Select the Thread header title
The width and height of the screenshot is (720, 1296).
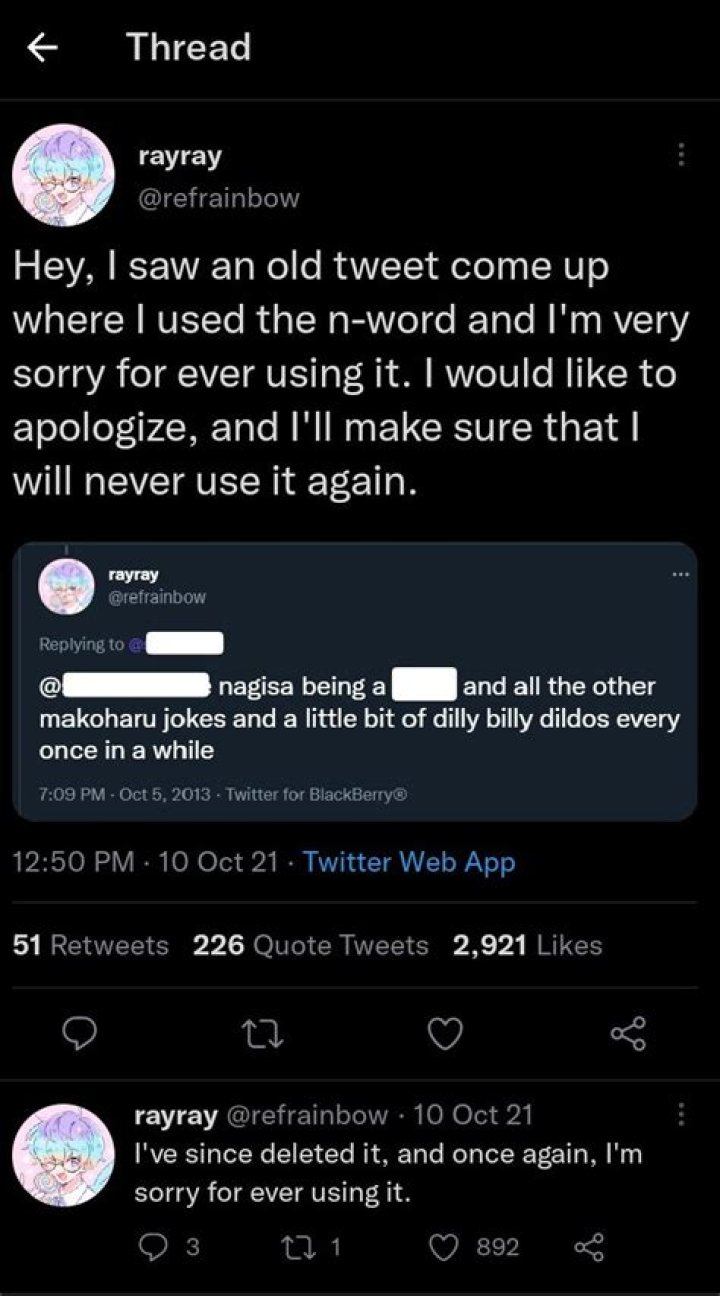point(188,46)
